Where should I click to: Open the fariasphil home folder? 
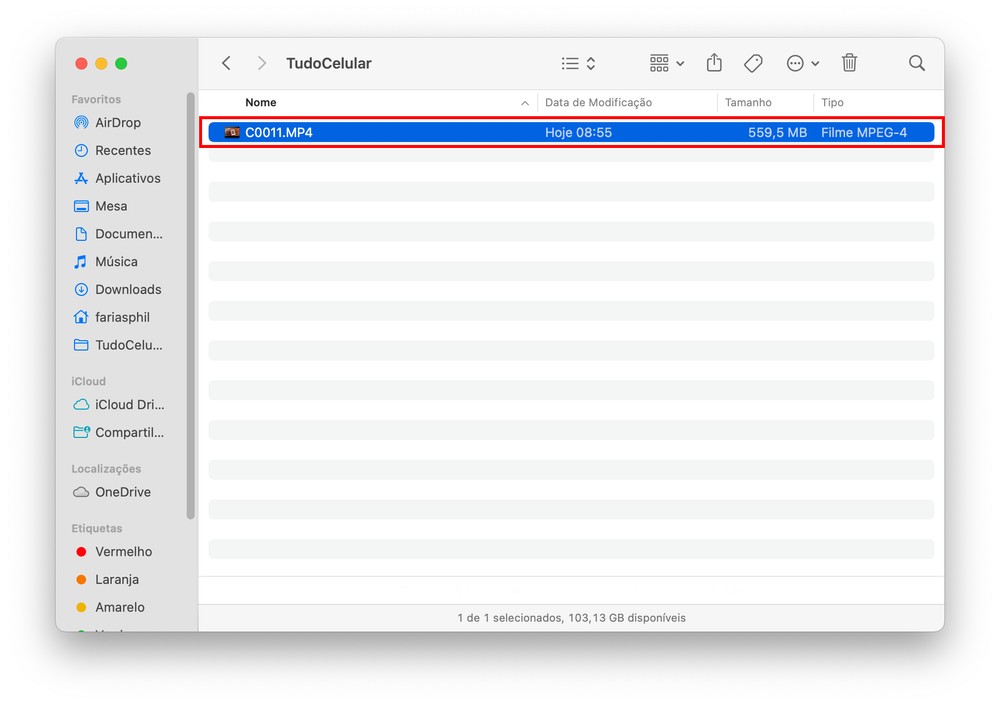[x=122, y=317]
